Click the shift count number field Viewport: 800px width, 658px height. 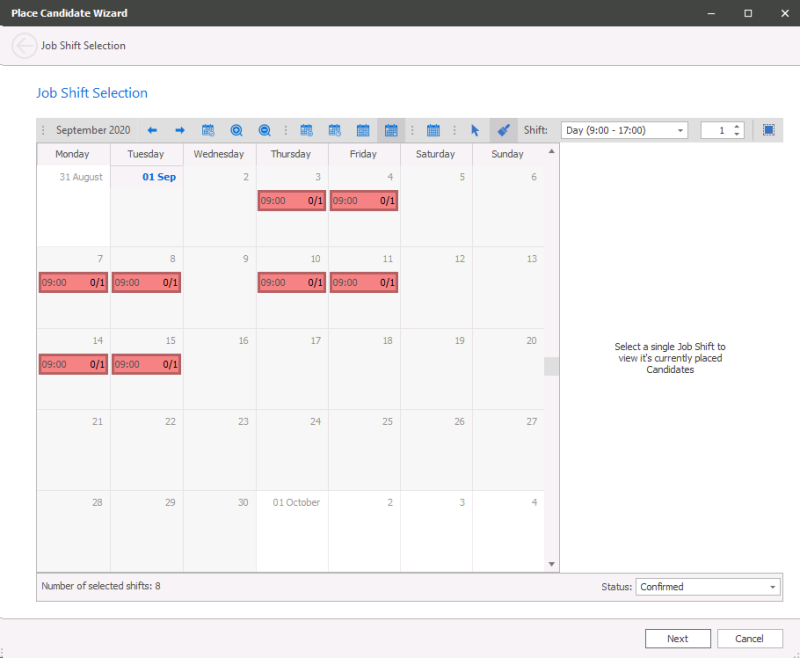(716, 130)
